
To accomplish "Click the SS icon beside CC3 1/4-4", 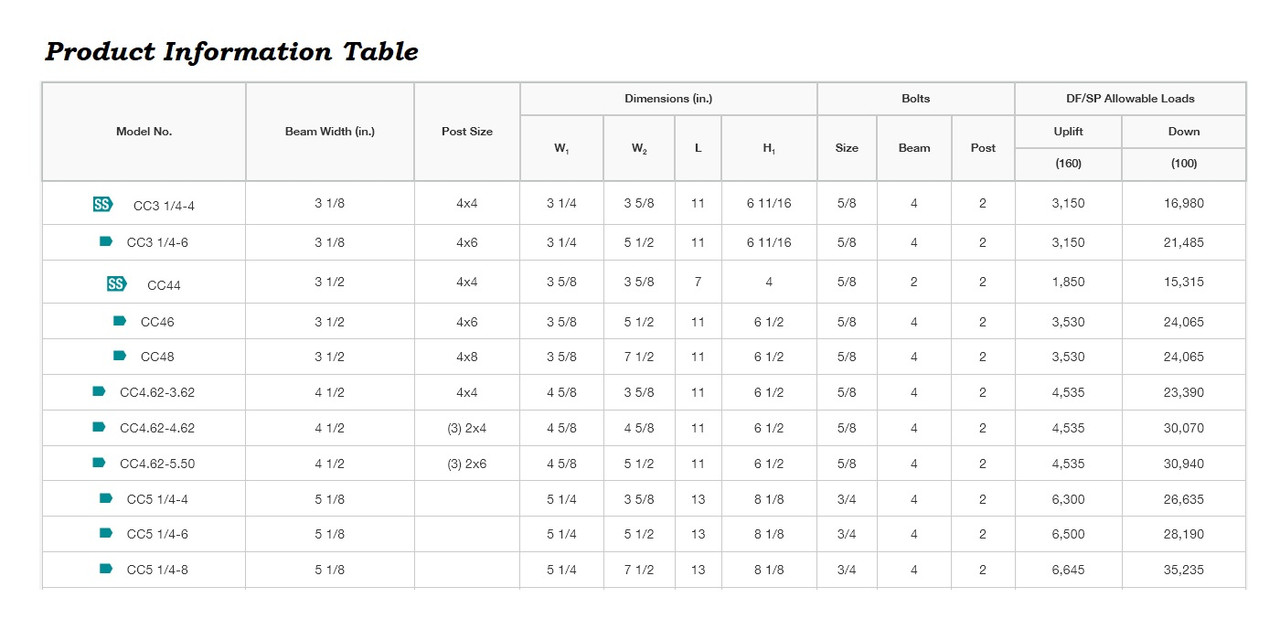I will coord(102,205).
